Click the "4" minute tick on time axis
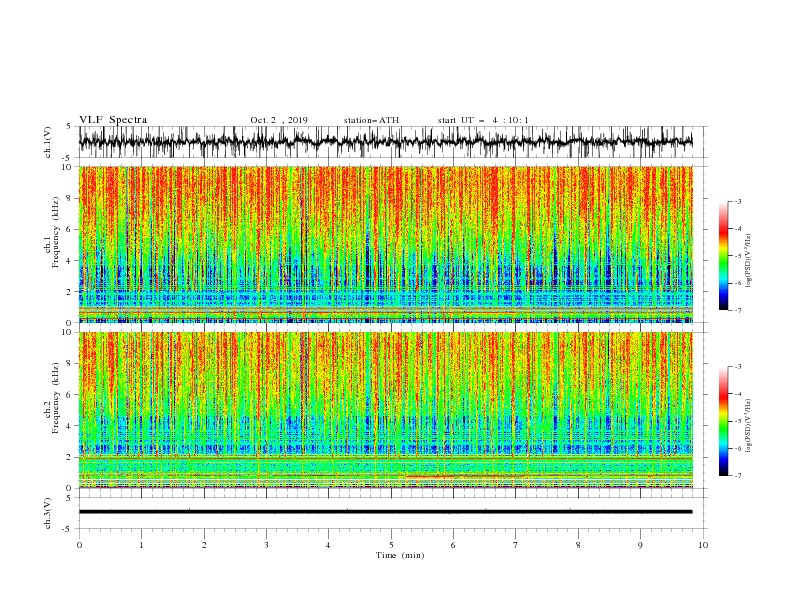 click(328, 545)
